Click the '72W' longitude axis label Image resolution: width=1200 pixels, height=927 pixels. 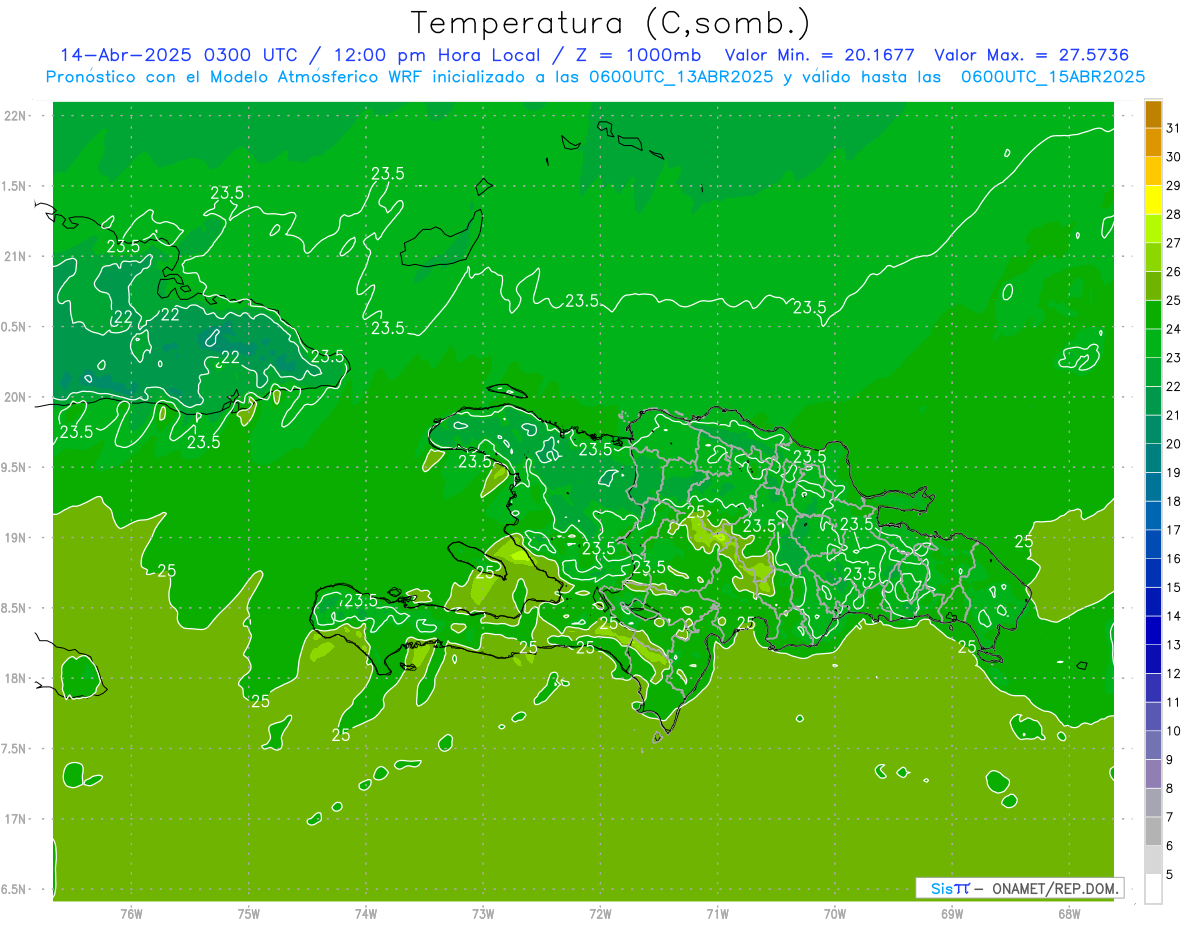601,914
